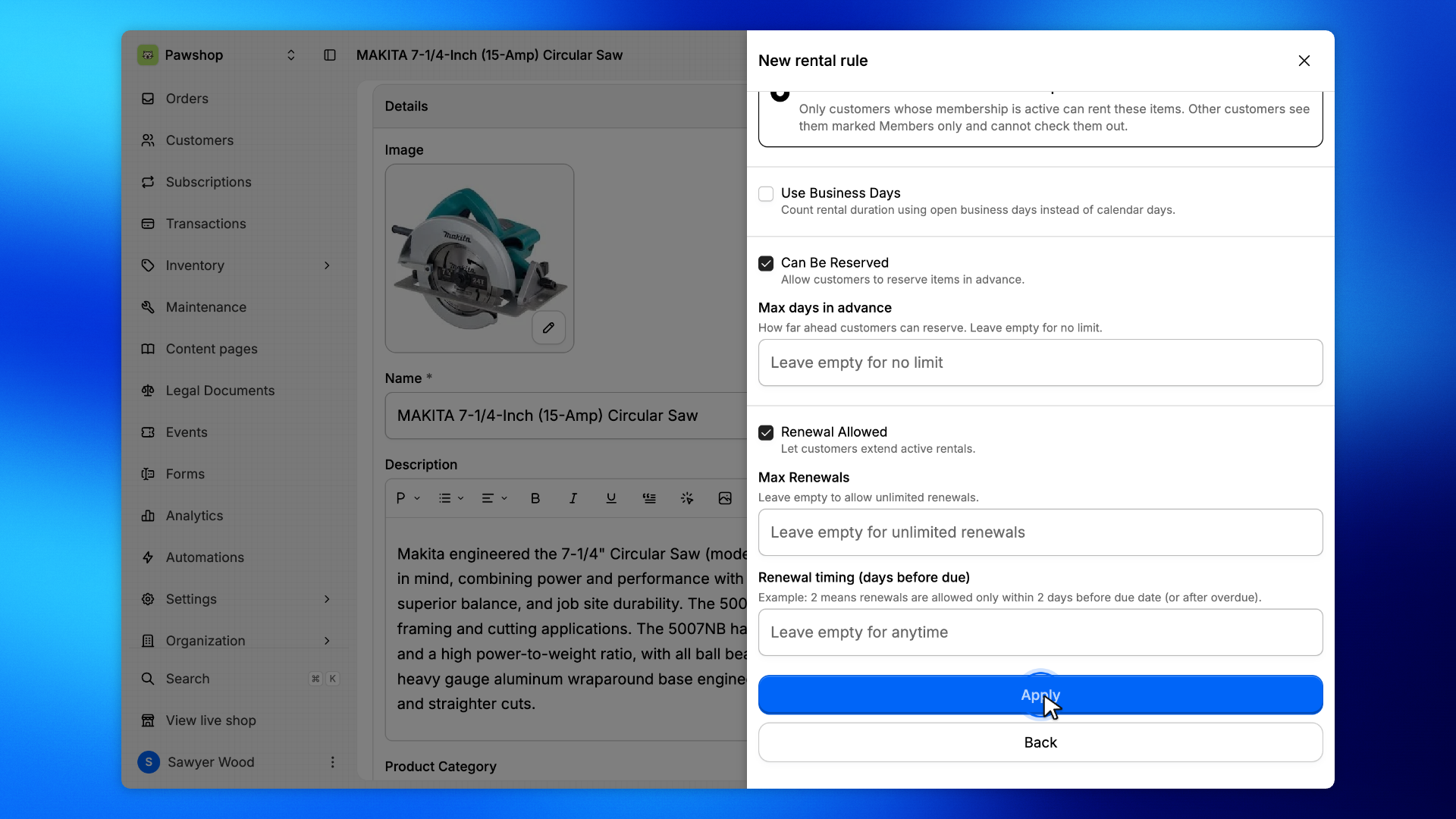Insert image via toolbar image icon
The width and height of the screenshot is (1456, 819).
point(725,498)
